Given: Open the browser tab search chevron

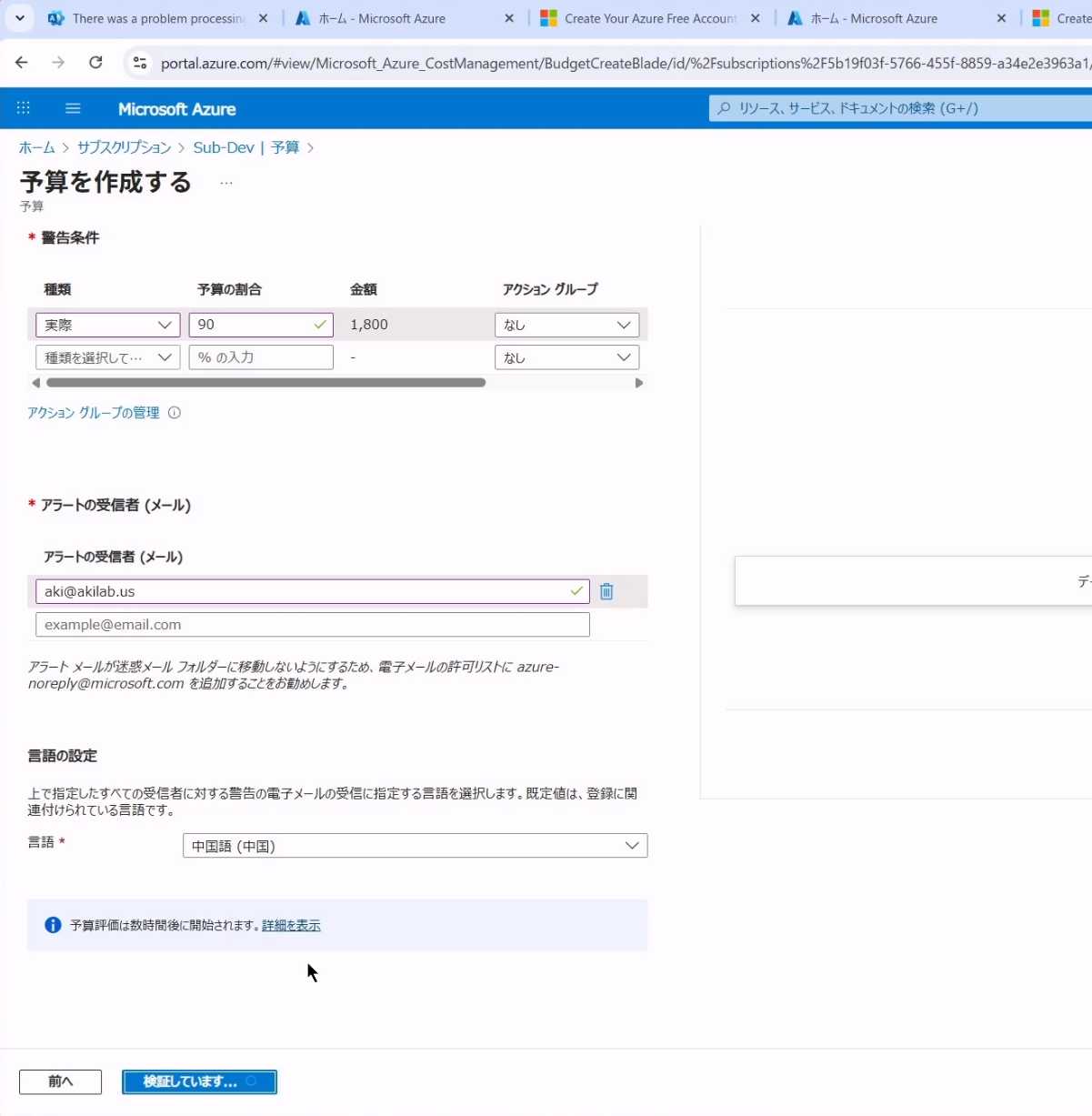Looking at the screenshot, I should click(x=19, y=18).
